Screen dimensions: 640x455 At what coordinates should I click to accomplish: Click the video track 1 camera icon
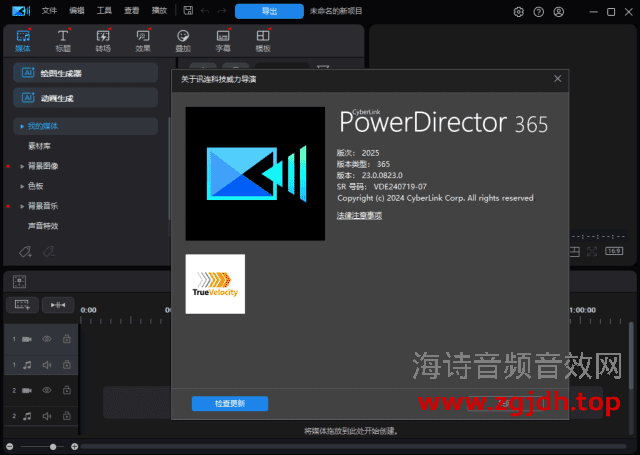tap(27, 339)
